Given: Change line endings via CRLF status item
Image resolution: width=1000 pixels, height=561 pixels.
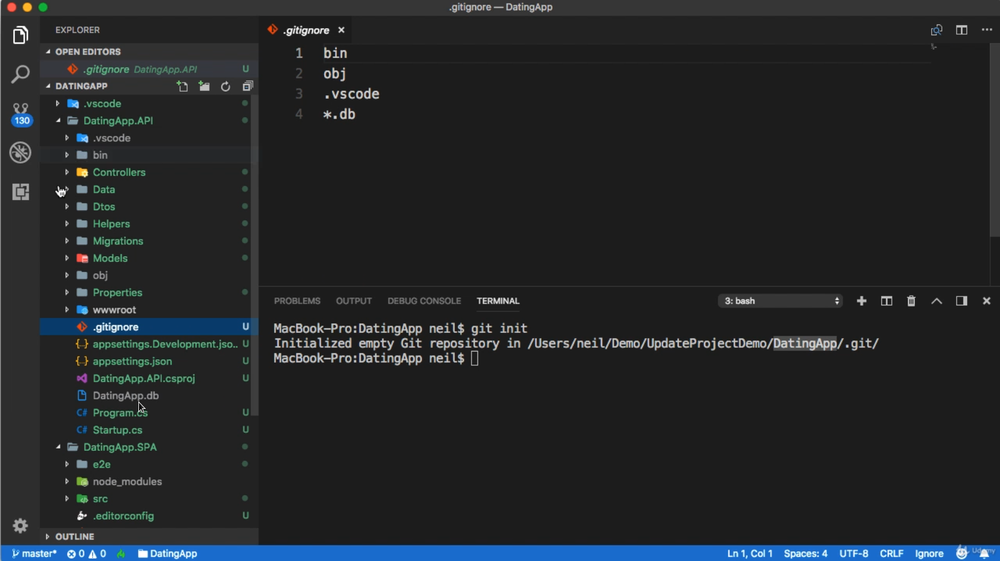Looking at the screenshot, I should (x=892, y=553).
